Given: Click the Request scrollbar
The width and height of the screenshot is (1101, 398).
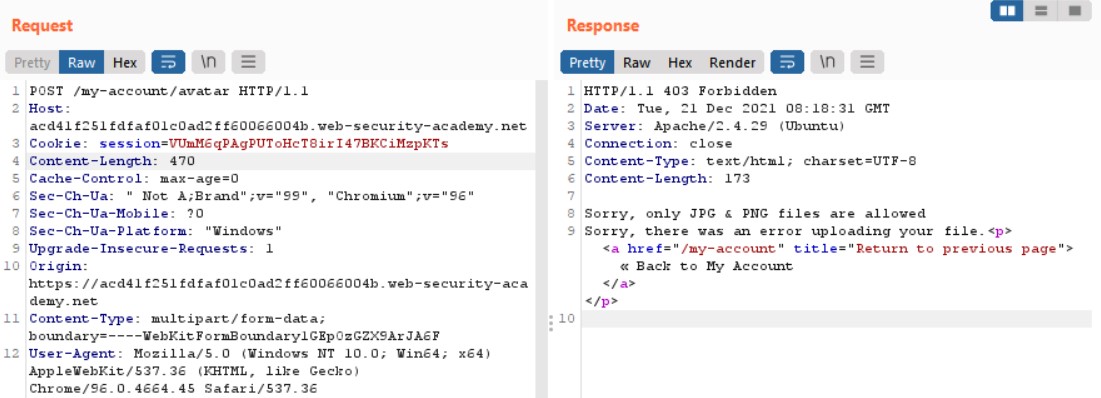Looking at the screenshot, I should coord(541,239).
